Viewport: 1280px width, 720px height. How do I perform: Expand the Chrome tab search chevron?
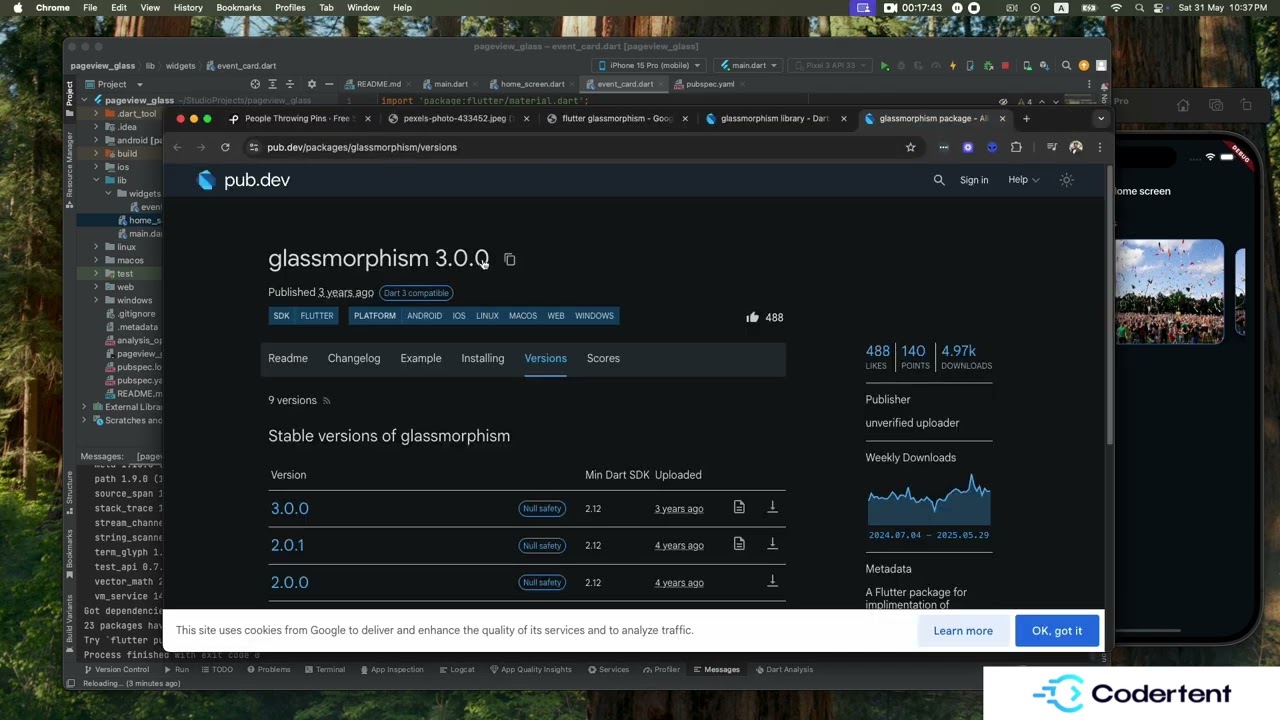pyautogui.click(x=1101, y=119)
